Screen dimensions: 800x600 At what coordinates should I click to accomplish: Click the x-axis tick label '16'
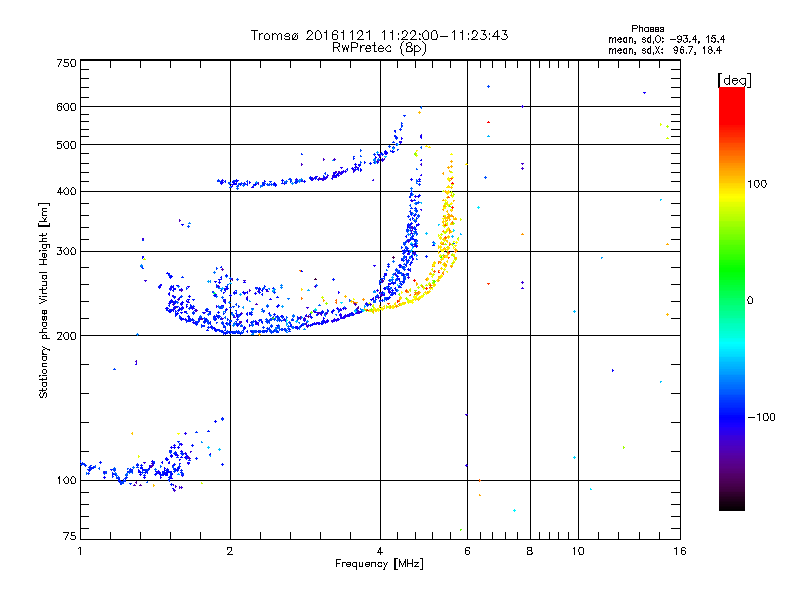(680, 551)
